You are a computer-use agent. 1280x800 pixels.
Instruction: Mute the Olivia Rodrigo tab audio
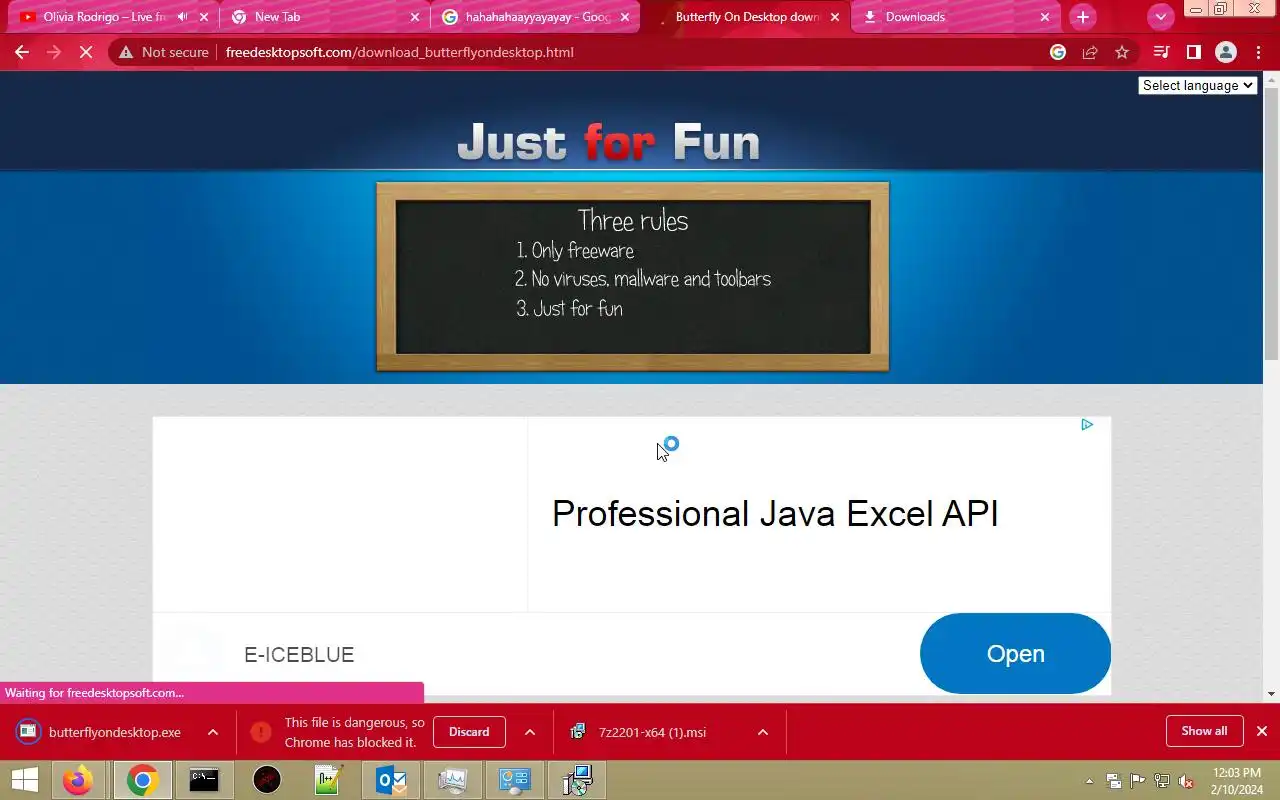coord(183,17)
